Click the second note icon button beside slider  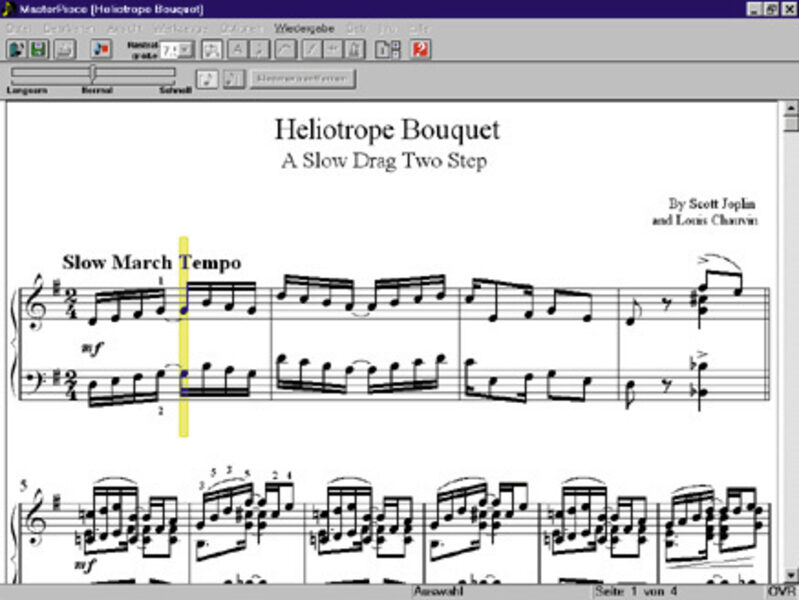coord(233,79)
